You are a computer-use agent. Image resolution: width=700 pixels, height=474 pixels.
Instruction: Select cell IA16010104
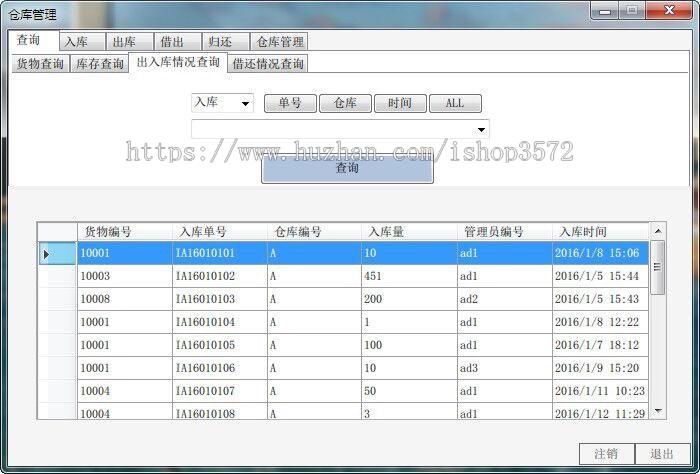coord(220,322)
